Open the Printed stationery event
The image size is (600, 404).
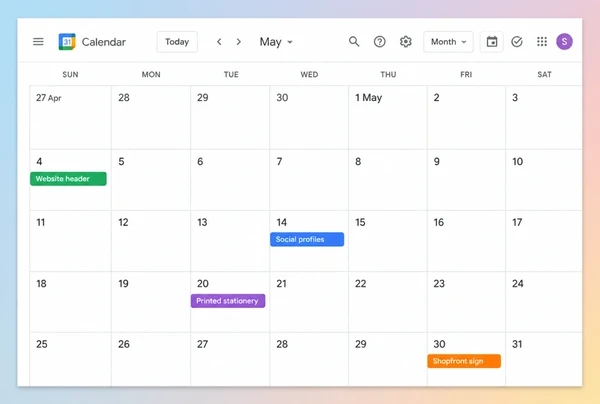coord(228,301)
